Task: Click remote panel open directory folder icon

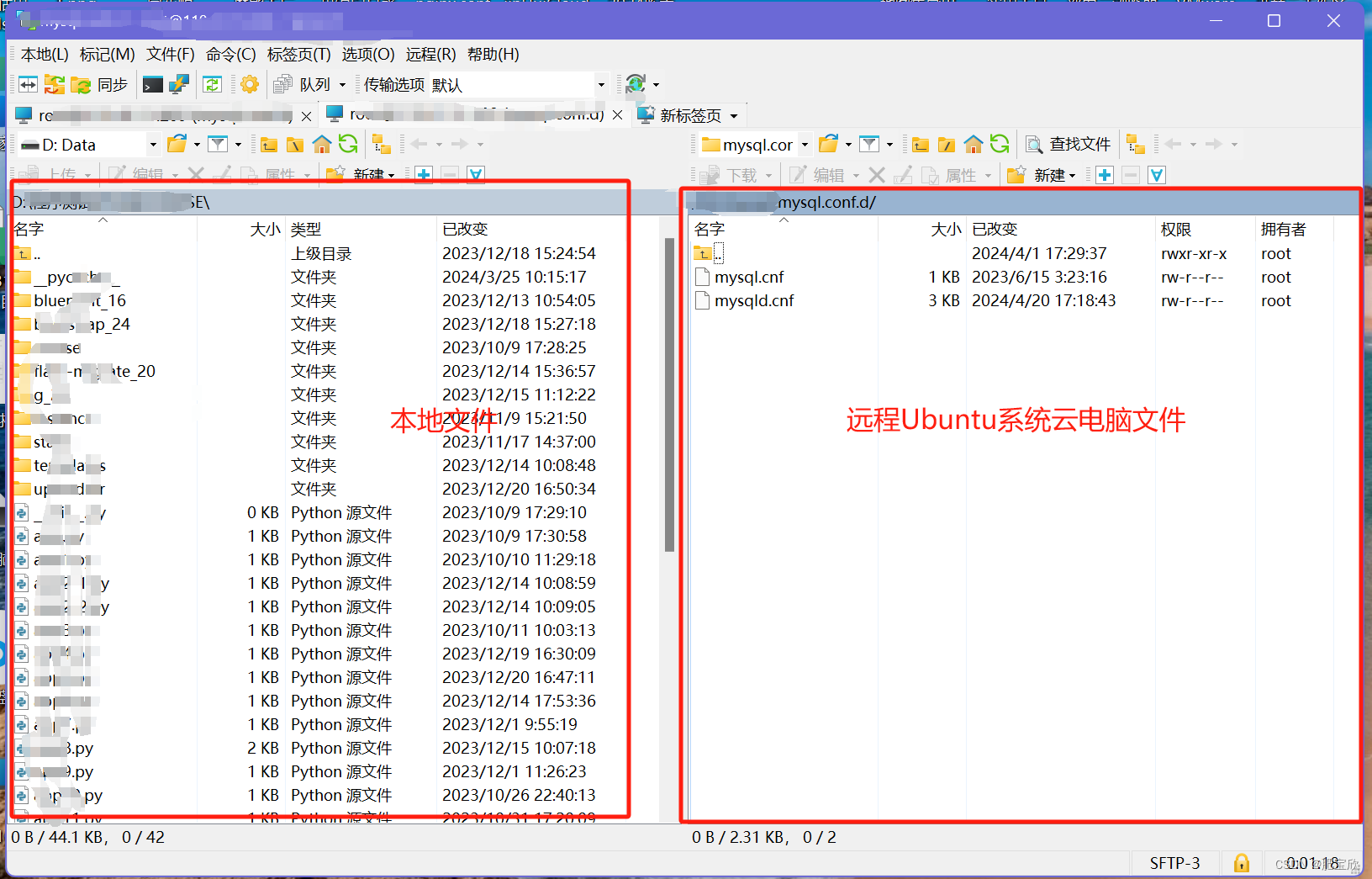Action: 828,145
